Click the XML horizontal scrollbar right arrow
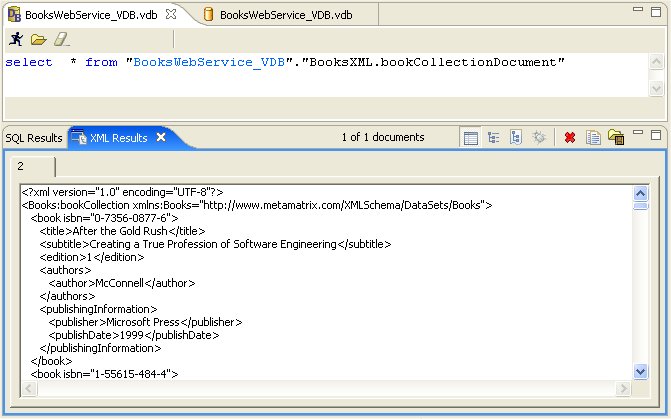The width and height of the screenshot is (671, 419). click(x=623, y=389)
